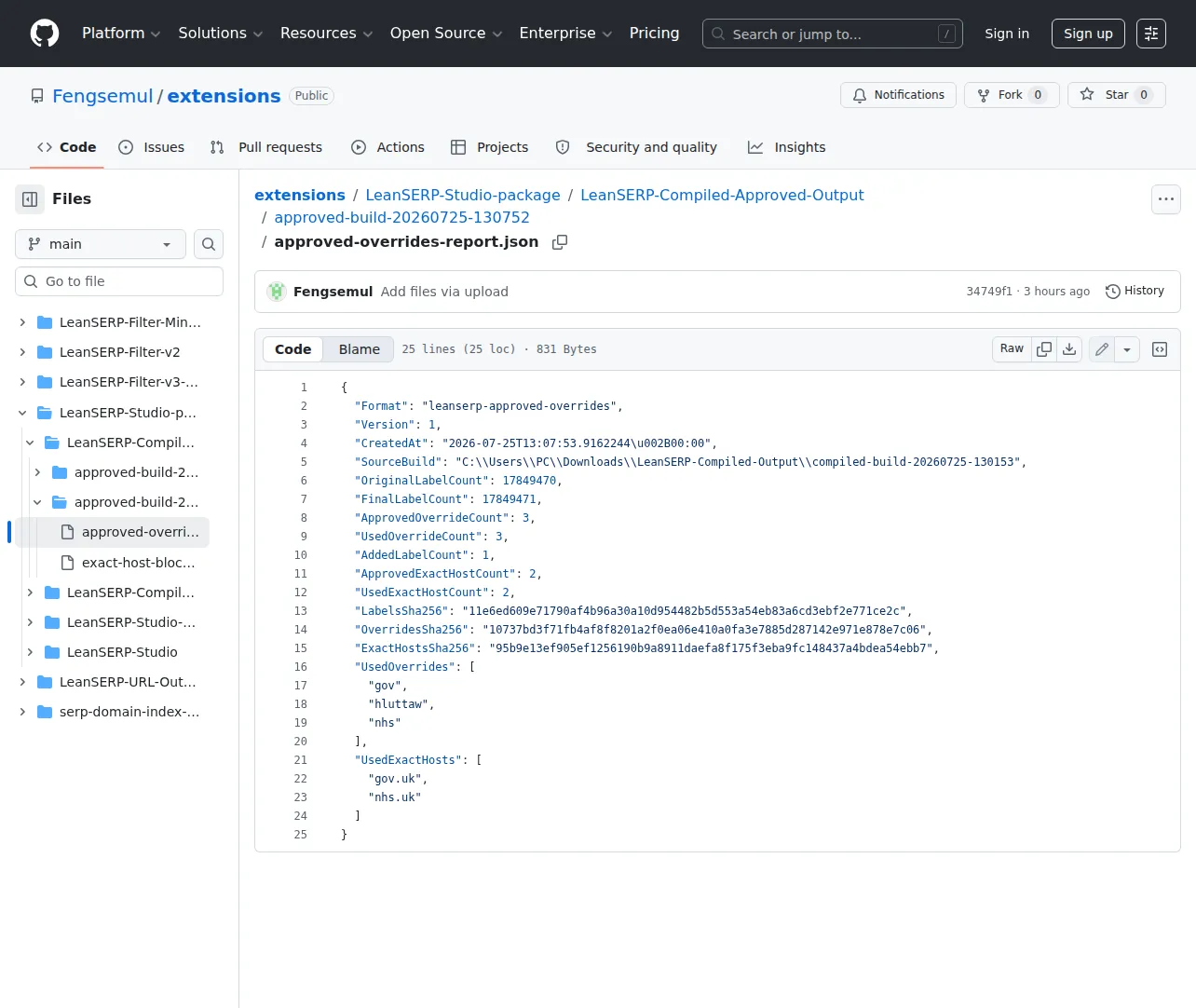The height and width of the screenshot is (1008, 1196).
Task: Open the Raw file view
Action: pos(1012,349)
